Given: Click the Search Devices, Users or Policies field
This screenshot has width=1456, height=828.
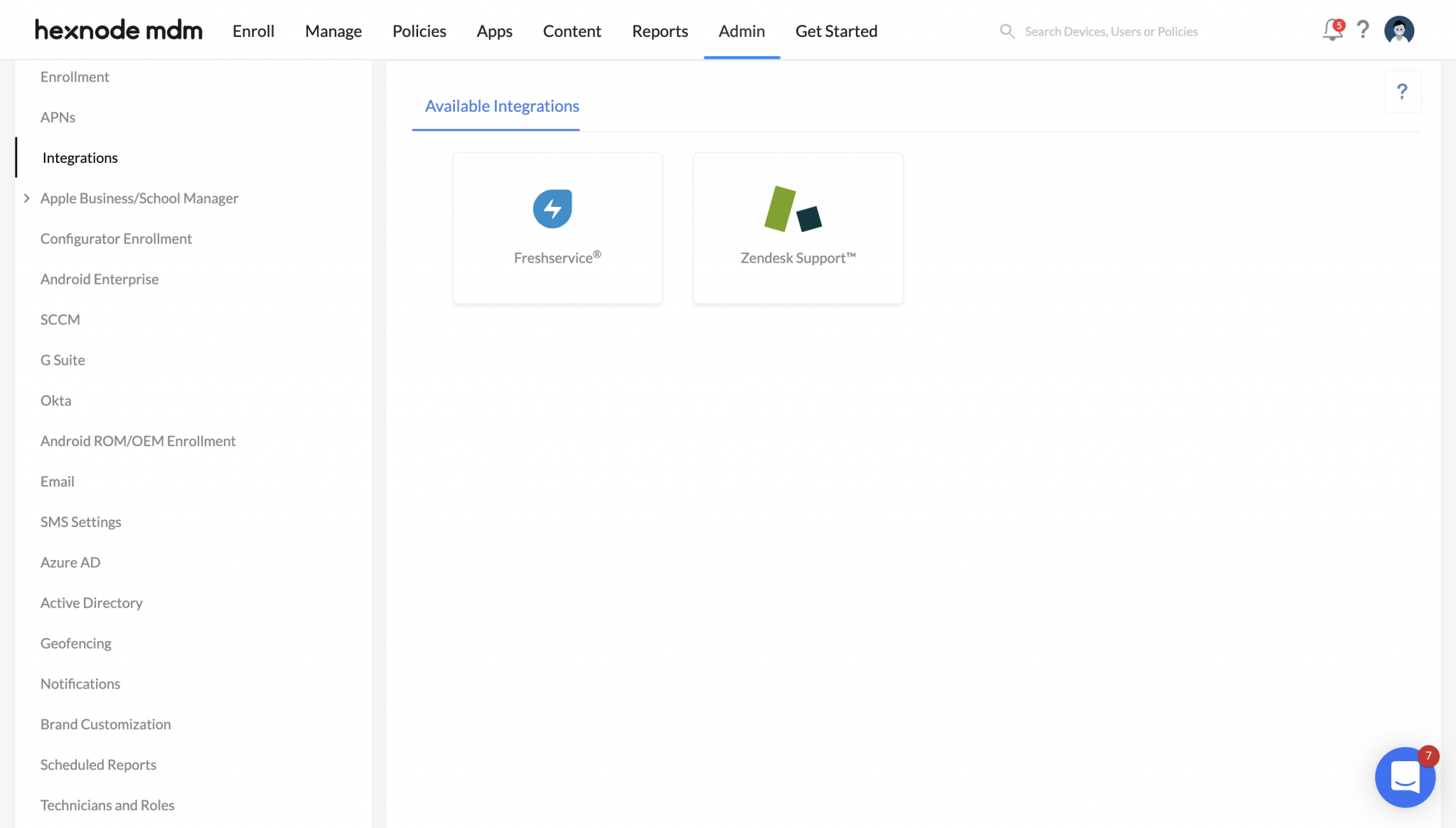Looking at the screenshot, I should coord(1110,31).
